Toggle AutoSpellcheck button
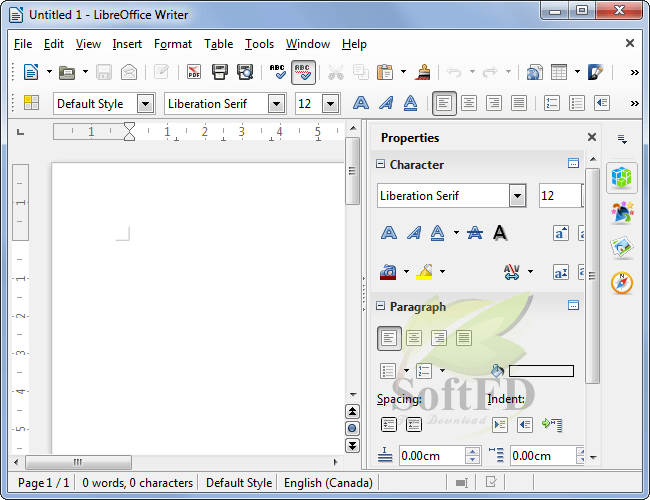The width and height of the screenshot is (650, 500). click(x=303, y=72)
